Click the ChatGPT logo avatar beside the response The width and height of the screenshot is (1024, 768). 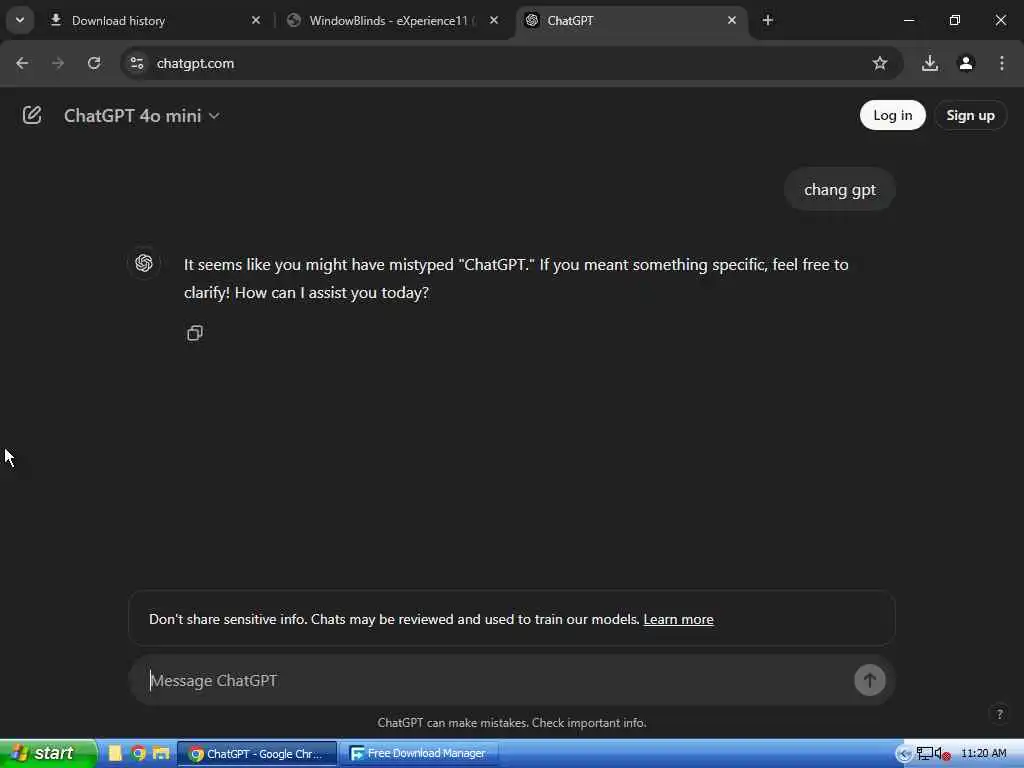click(144, 263)
